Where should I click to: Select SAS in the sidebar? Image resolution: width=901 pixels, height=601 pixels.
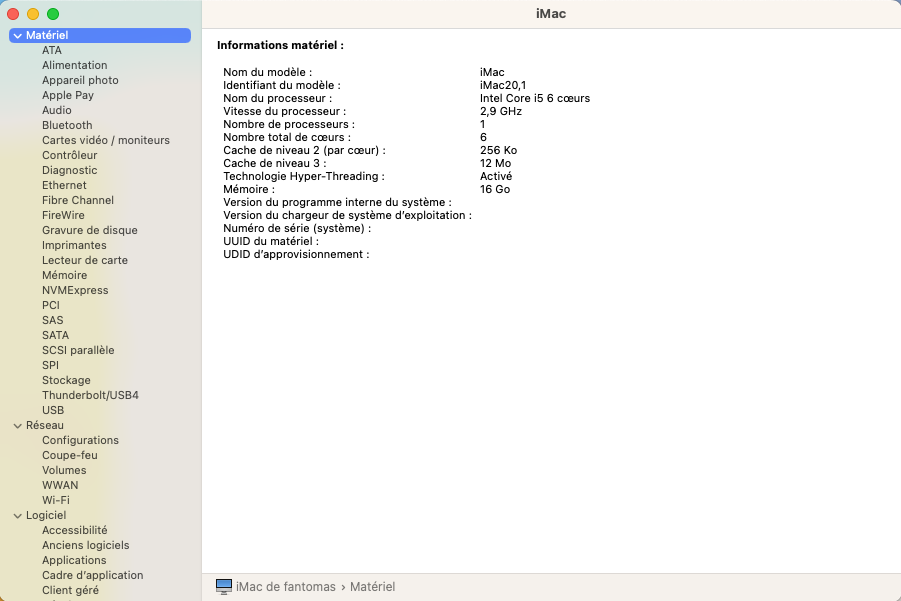[x=53, y=320]
